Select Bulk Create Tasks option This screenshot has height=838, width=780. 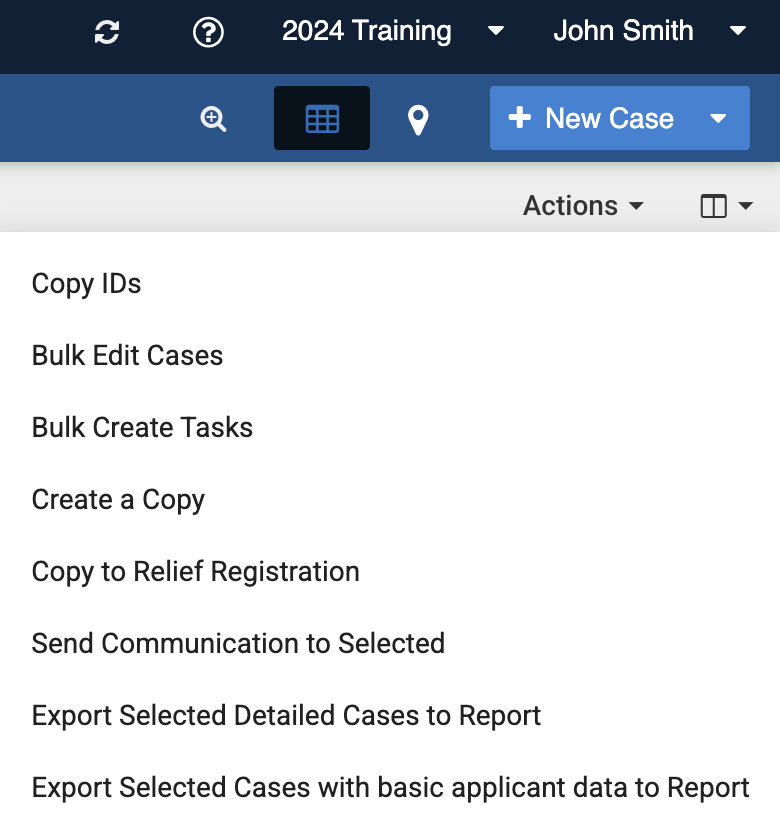[x=143, y=428]
